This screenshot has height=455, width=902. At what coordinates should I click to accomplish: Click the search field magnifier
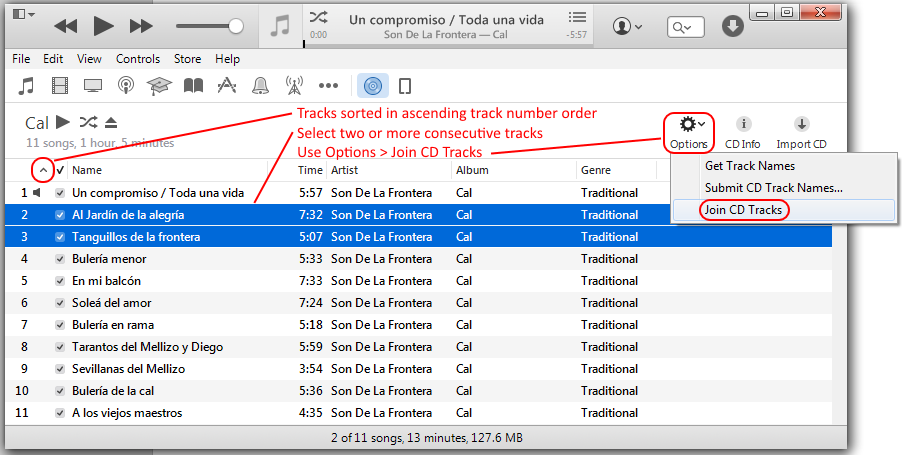(681, 27)
